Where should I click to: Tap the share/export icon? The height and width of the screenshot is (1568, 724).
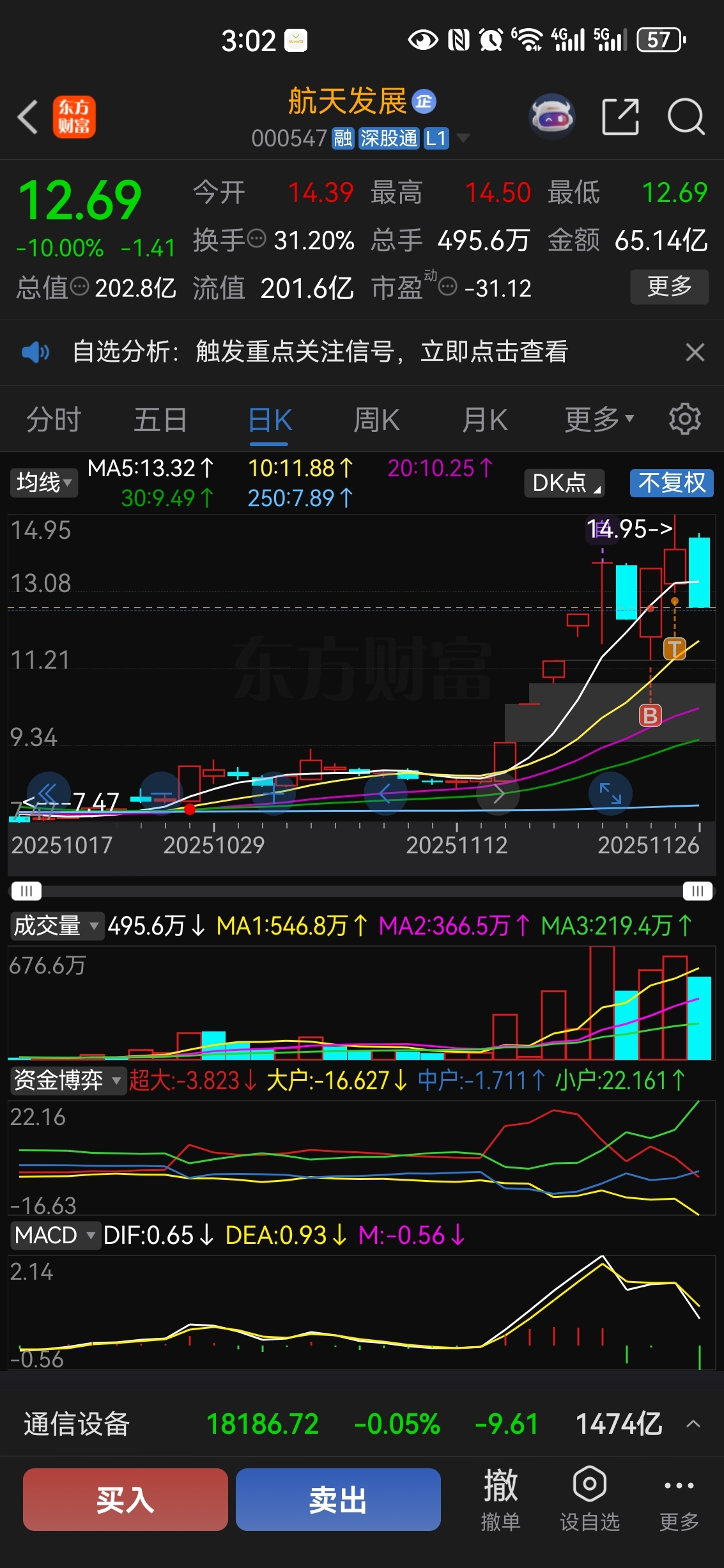point(620,117)
